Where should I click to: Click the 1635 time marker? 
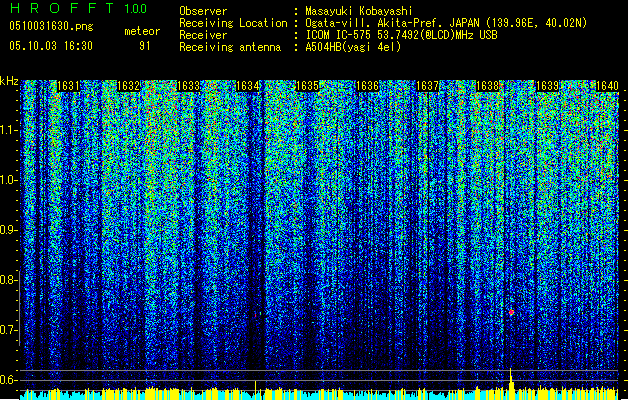pyautogui.click(x=307, y=87)
